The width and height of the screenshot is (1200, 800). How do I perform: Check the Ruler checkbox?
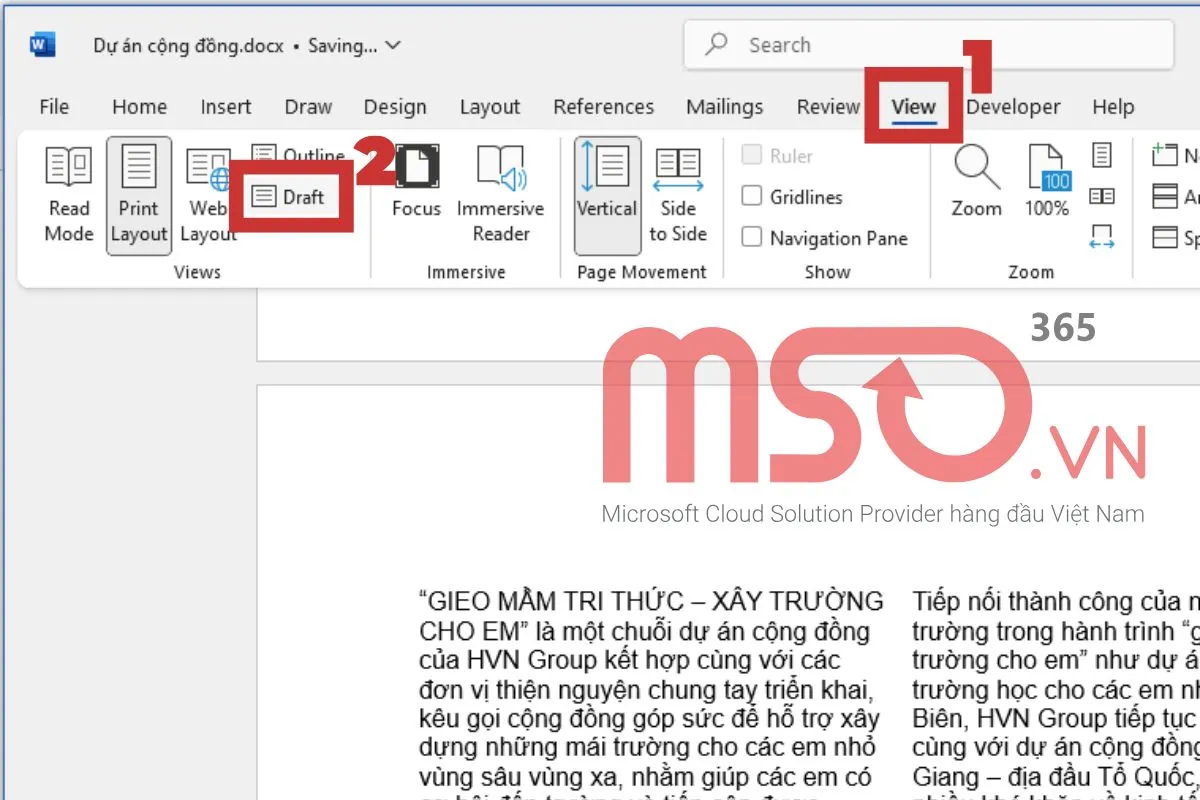(752, 156)
